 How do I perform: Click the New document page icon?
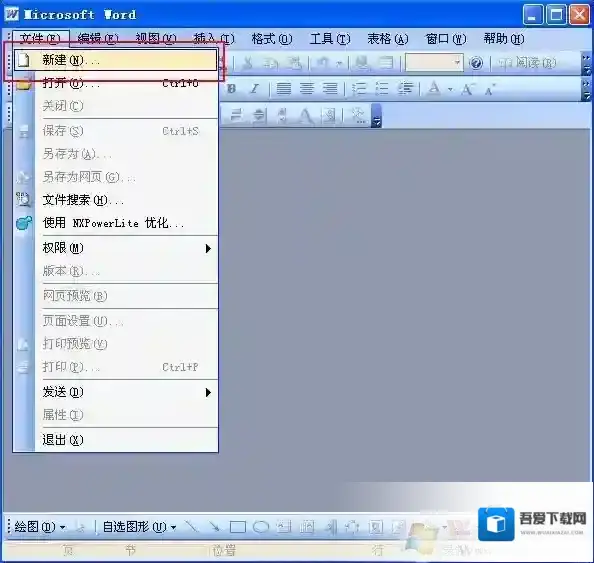pyautogui.click(x=23, y=60)
